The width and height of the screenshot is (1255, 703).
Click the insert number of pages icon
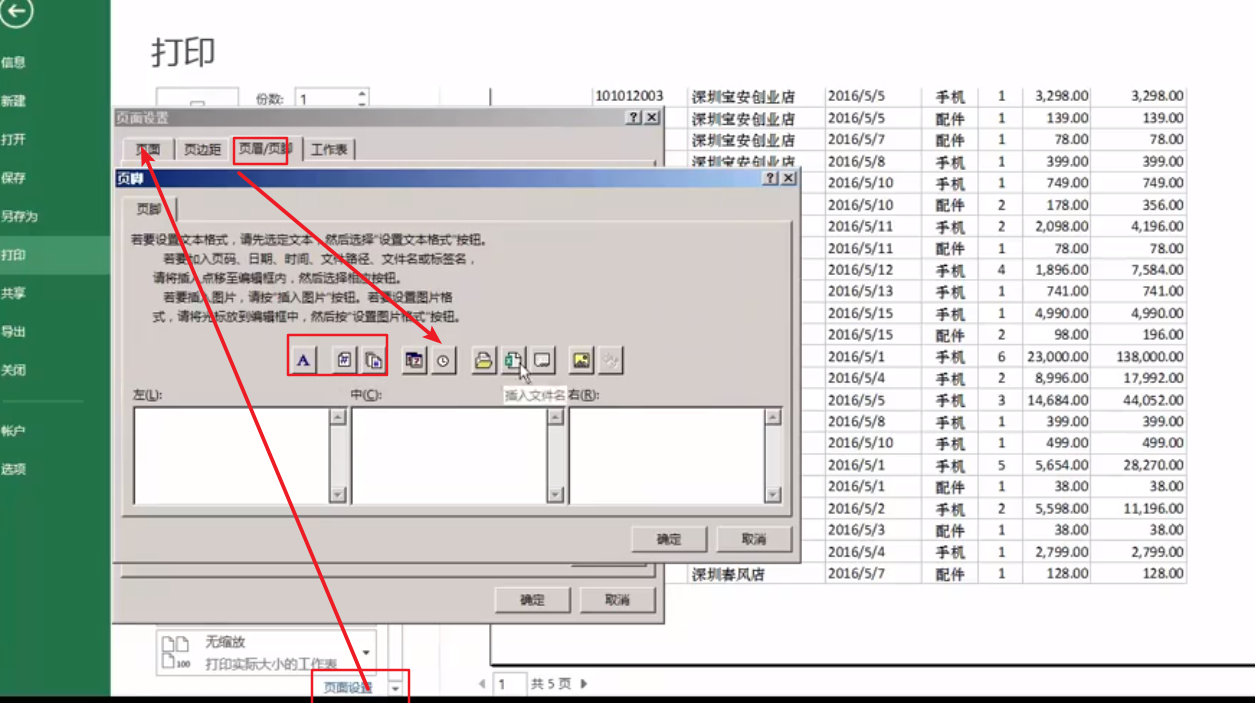pyautogui.click(x=373, y=360)
